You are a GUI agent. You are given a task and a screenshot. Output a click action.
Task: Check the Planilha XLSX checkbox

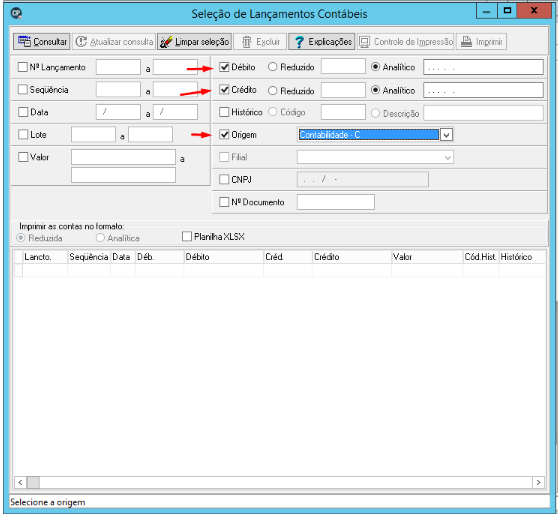[187, 236]
